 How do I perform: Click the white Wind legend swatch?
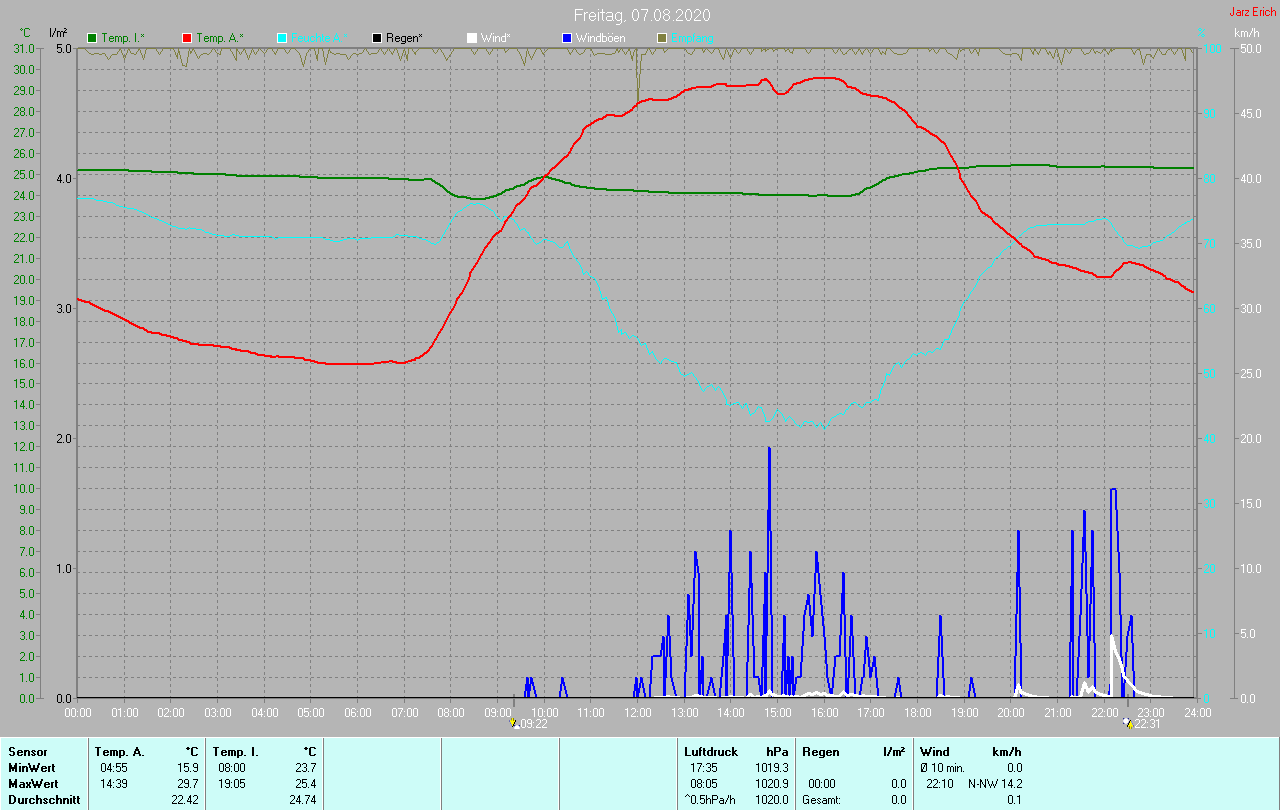click(472, 38)
